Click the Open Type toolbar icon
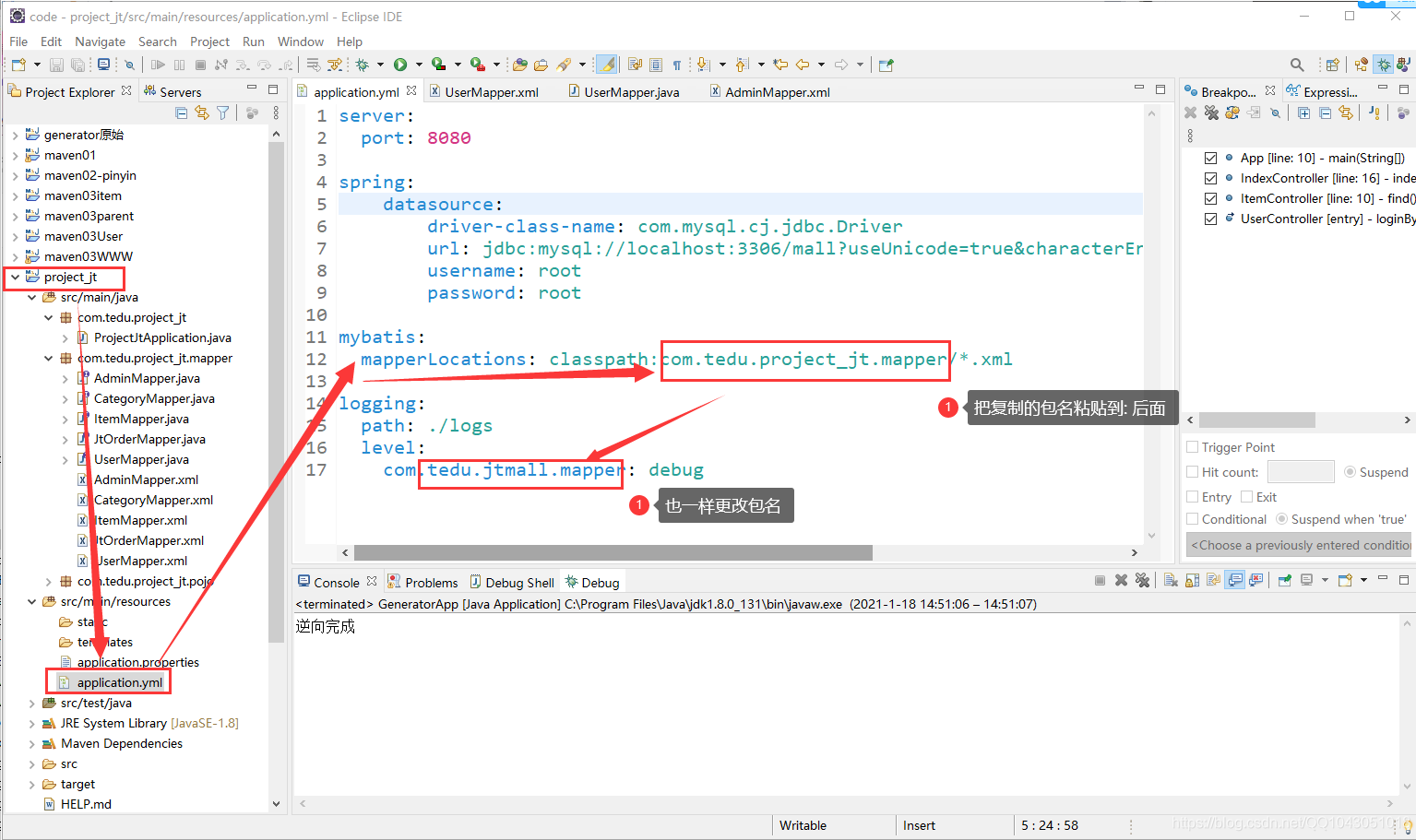The image size is (1416, 840). [519, 65]
